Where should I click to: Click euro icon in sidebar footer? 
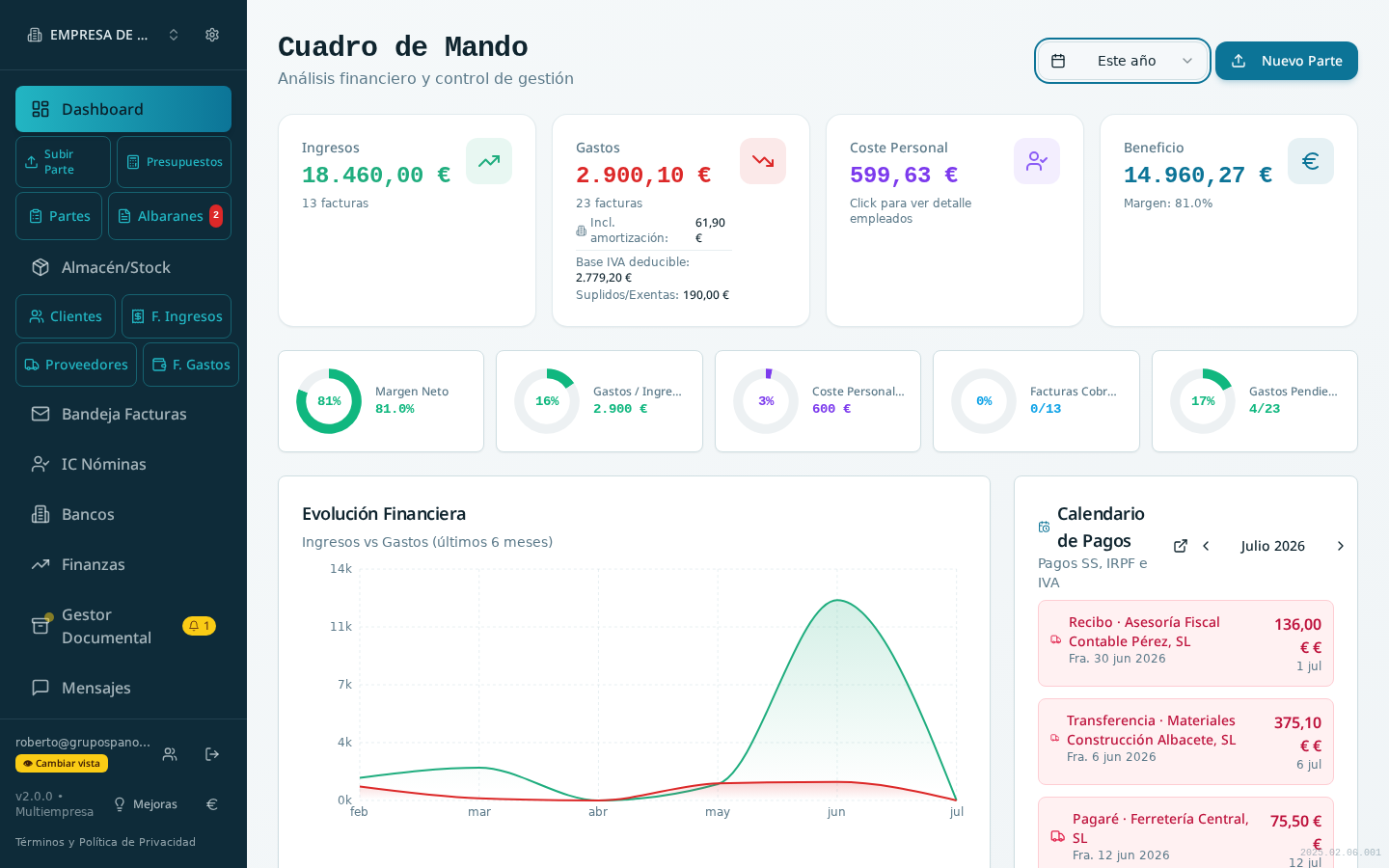pos(212,804)
